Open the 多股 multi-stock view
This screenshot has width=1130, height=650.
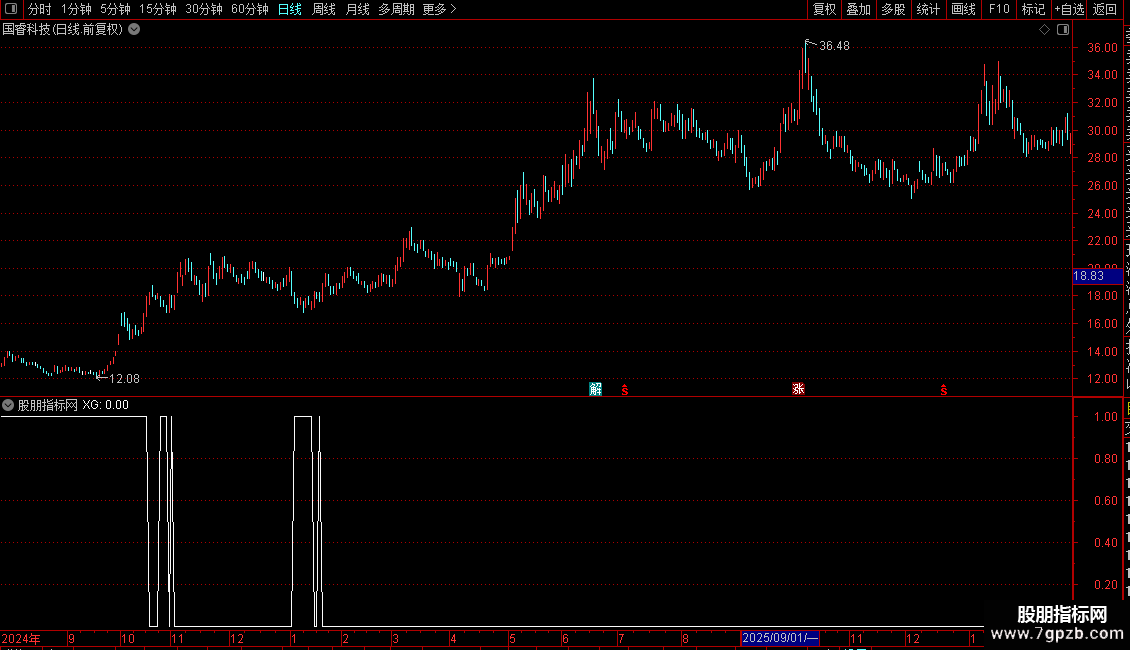(893, 9)
